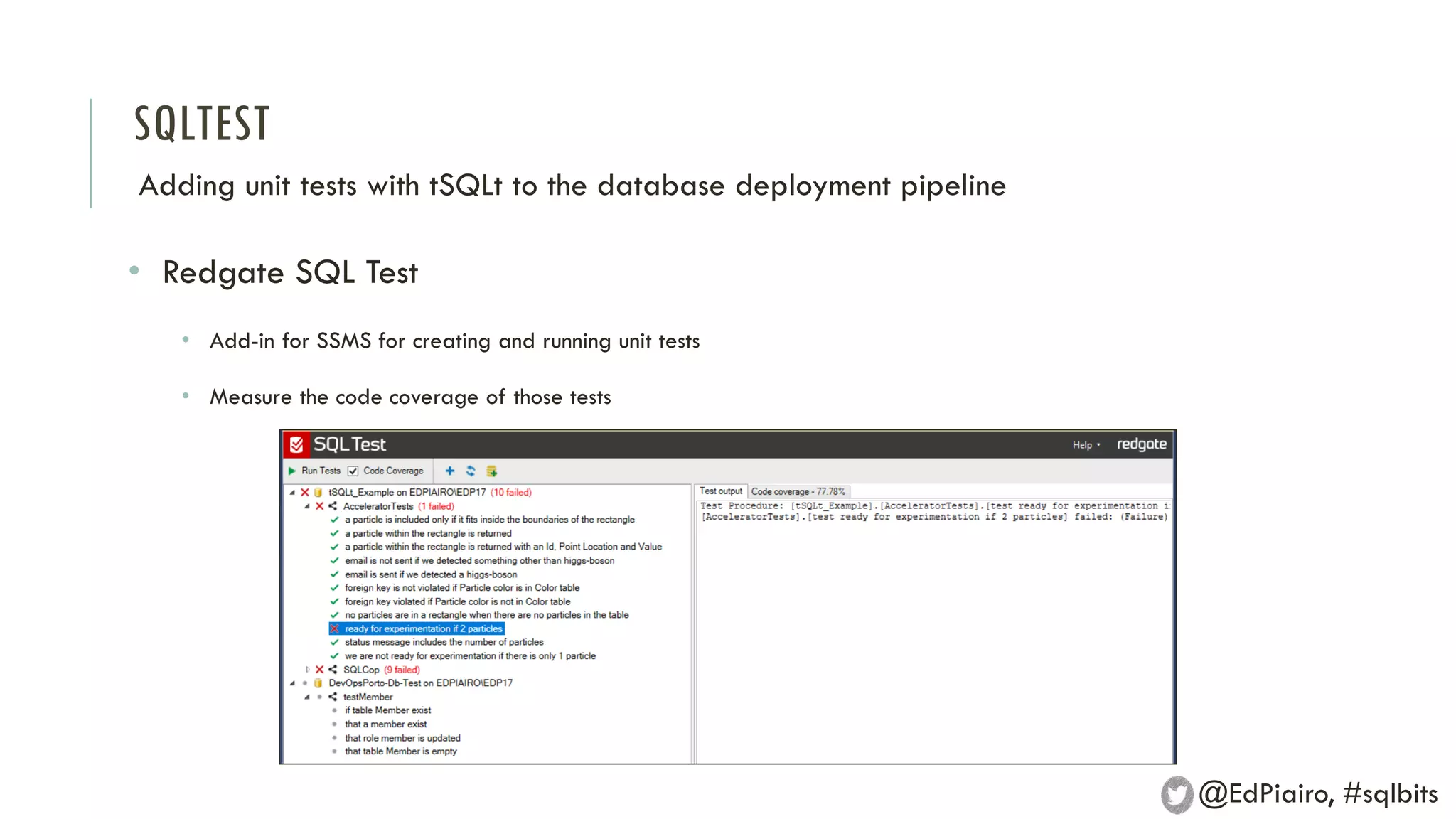Select test 'that role member is updated'
Screen dimensions: 1456x819
coord(402,738)
